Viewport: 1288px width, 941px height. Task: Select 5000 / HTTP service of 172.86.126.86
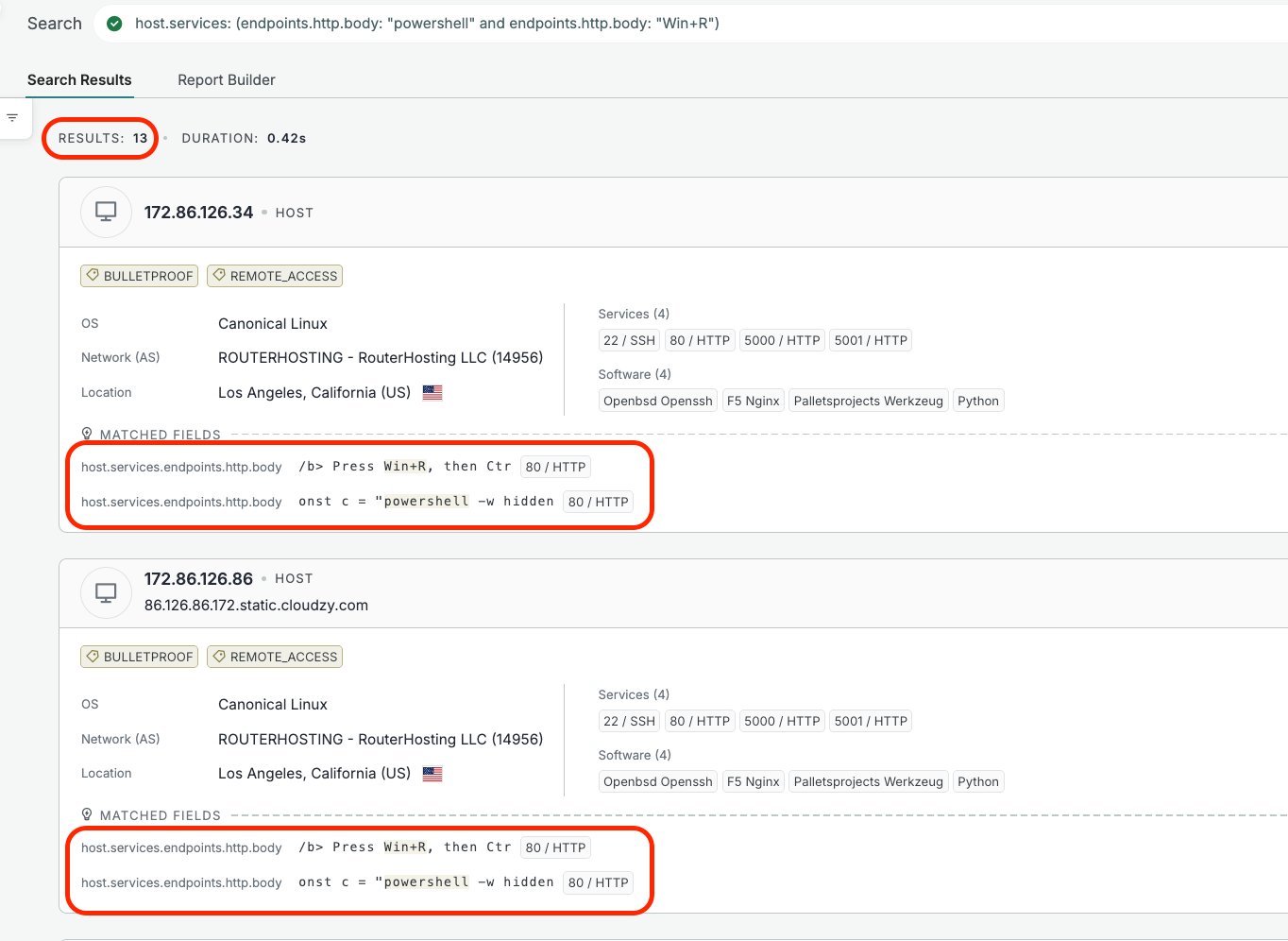(x=782, y=721)
